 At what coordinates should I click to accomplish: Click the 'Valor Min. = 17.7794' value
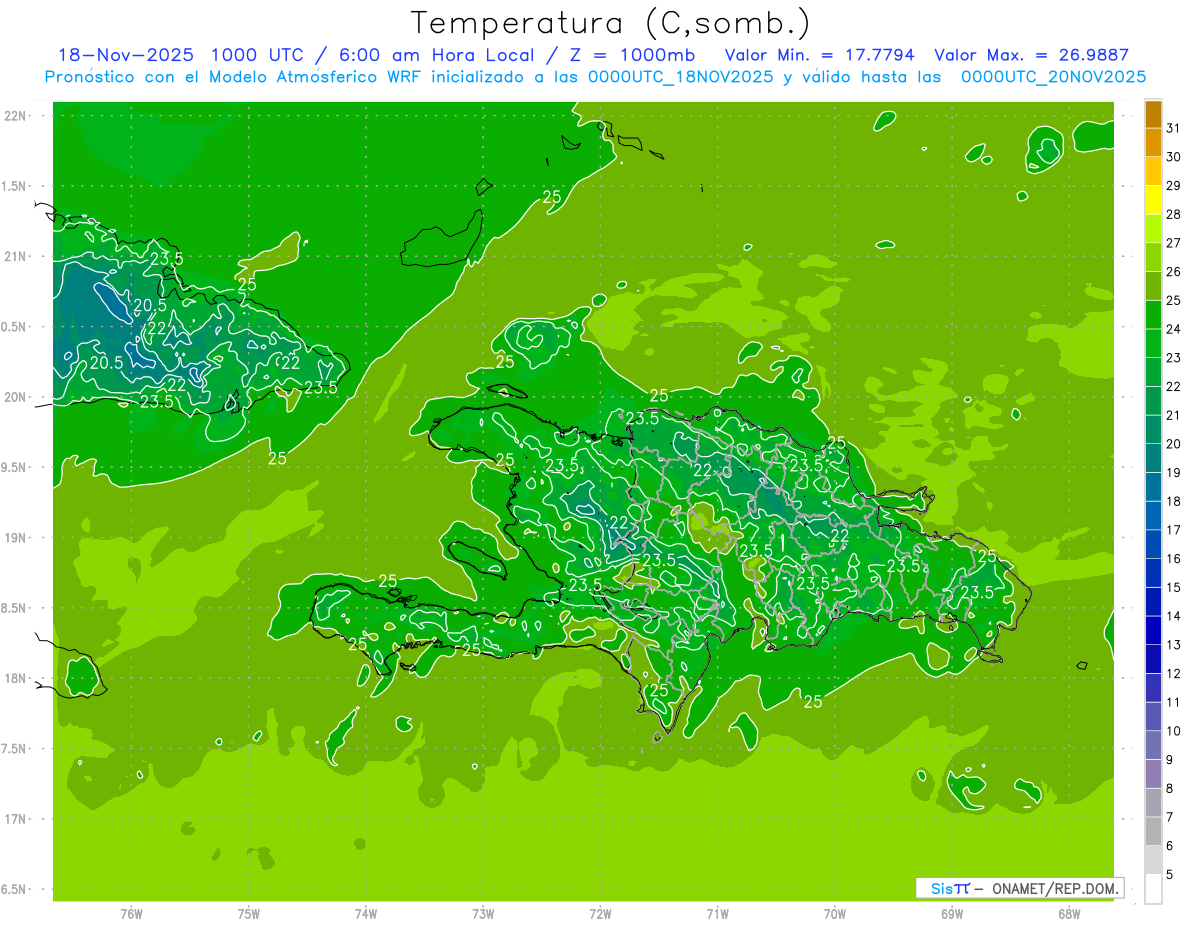coord(820,55)
